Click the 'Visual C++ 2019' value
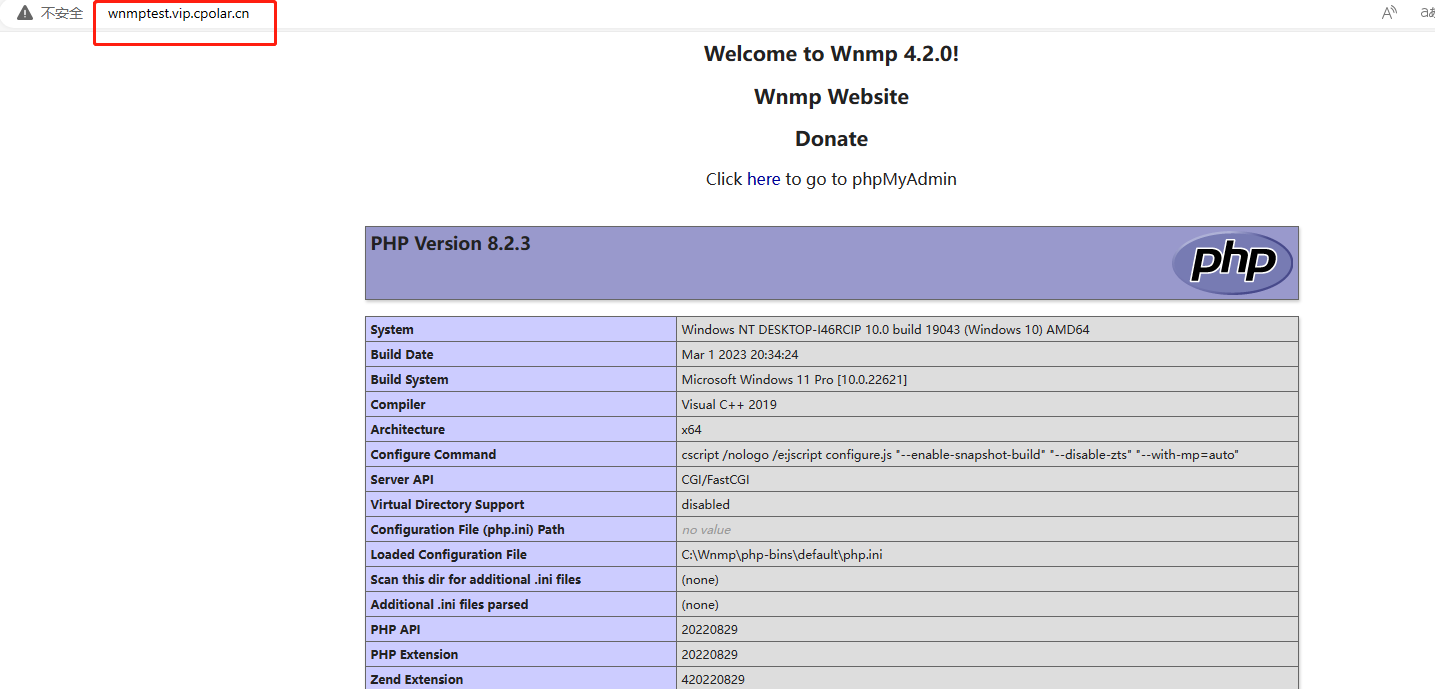Screen dimensions: 1435x689 729,405
